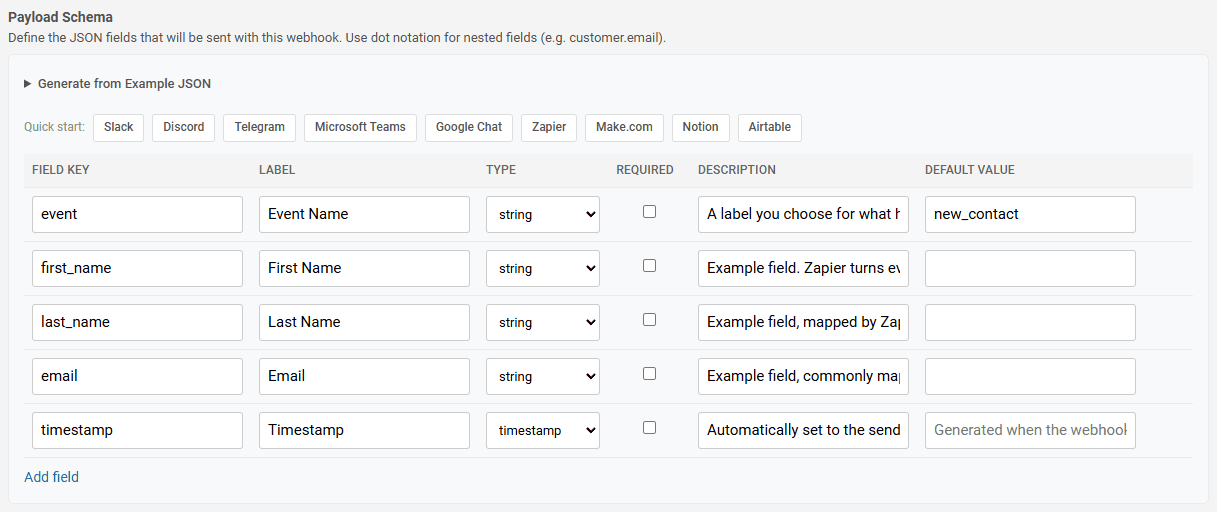Edit the 'Last Name' label input
The image size is (1232, 513).
point(364,322)
